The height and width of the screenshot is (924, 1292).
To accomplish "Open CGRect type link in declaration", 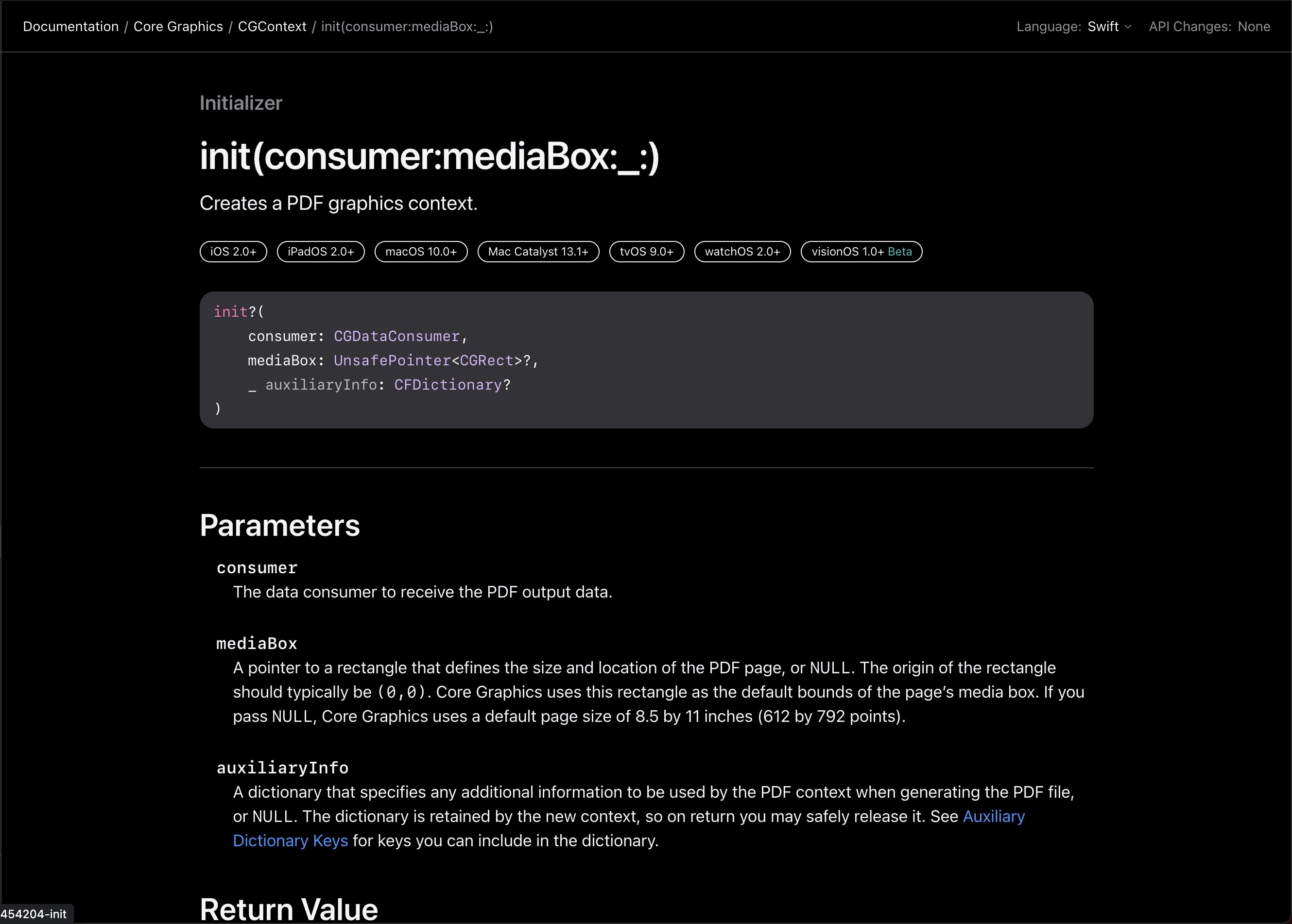I will (x=486, y=360).
